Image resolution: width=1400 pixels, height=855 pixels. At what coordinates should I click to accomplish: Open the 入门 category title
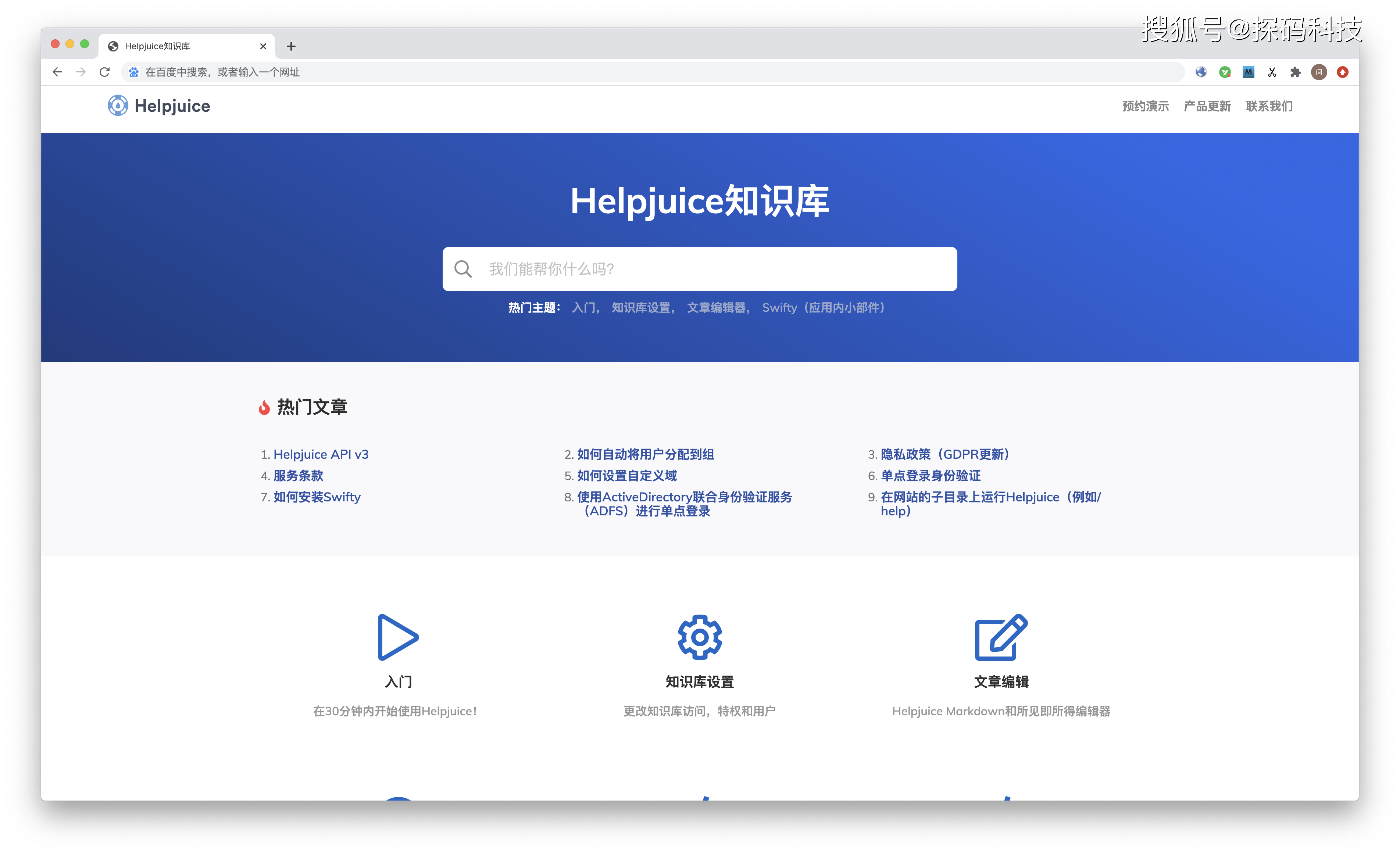(398, 682)
